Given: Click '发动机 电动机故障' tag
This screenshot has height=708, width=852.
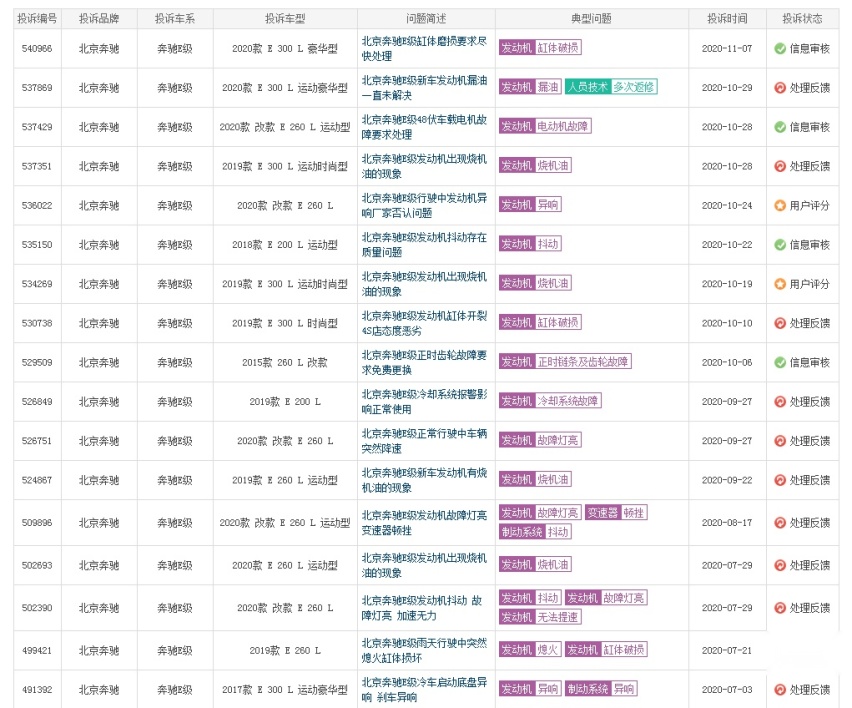Looking at the screenshot, I should pos(545,126).
